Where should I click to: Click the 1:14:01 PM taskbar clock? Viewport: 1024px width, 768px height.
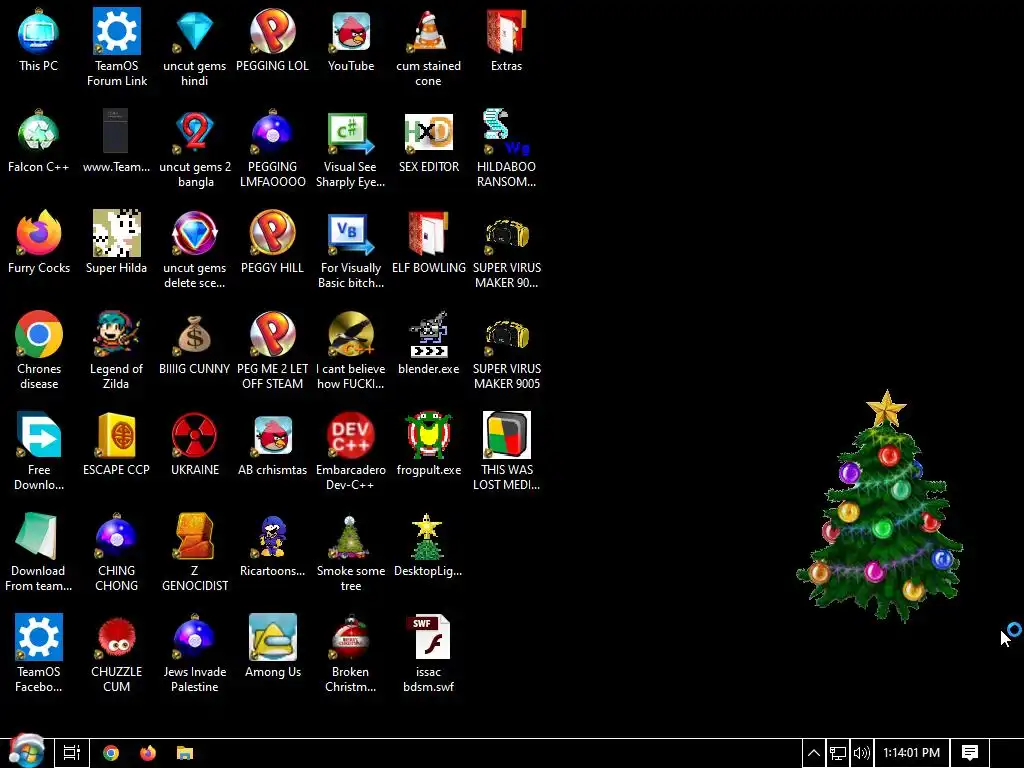tap(912, 753)
